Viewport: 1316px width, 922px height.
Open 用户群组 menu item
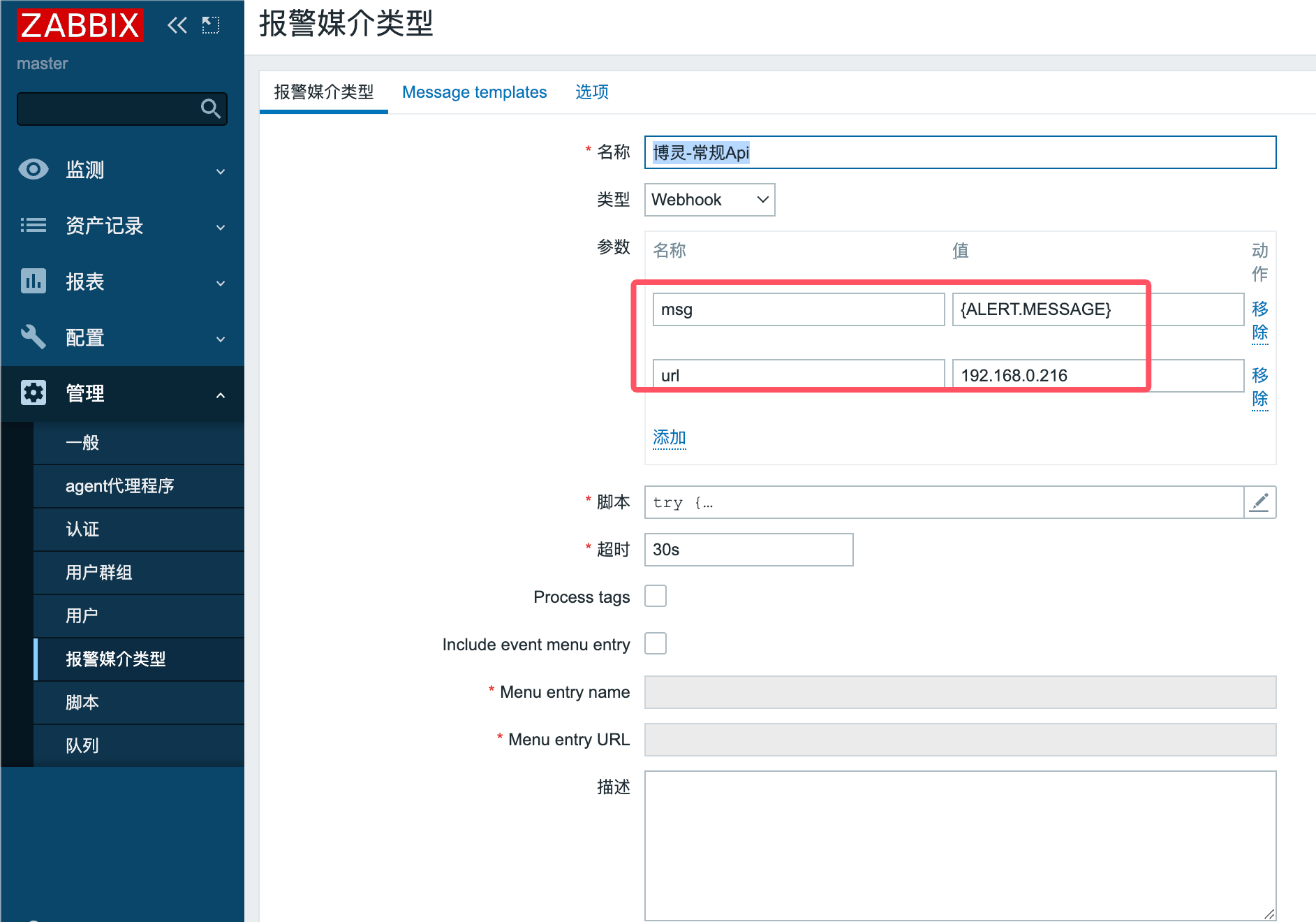point(139,573)
